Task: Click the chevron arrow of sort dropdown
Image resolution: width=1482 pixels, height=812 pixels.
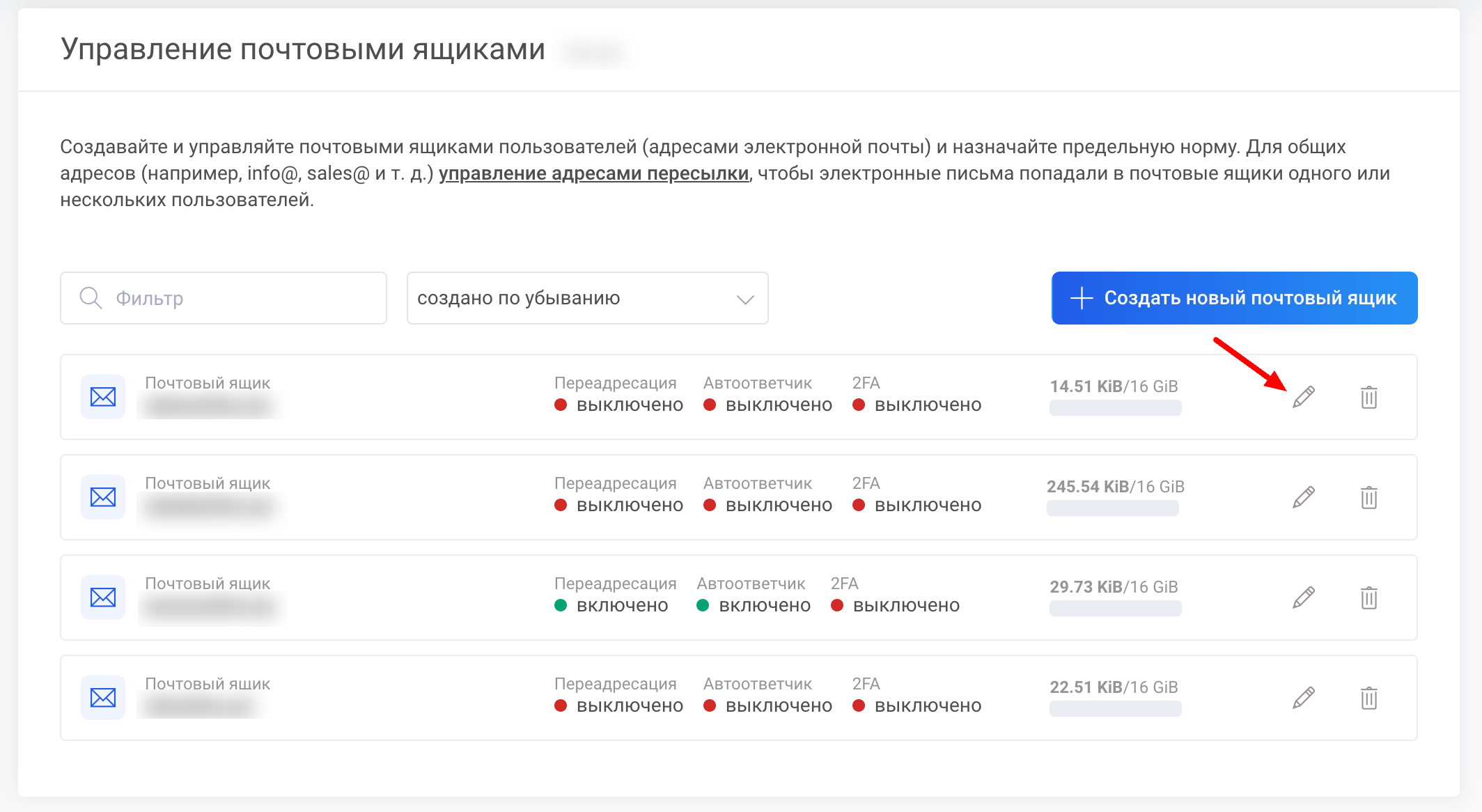Action: [745, 299]
